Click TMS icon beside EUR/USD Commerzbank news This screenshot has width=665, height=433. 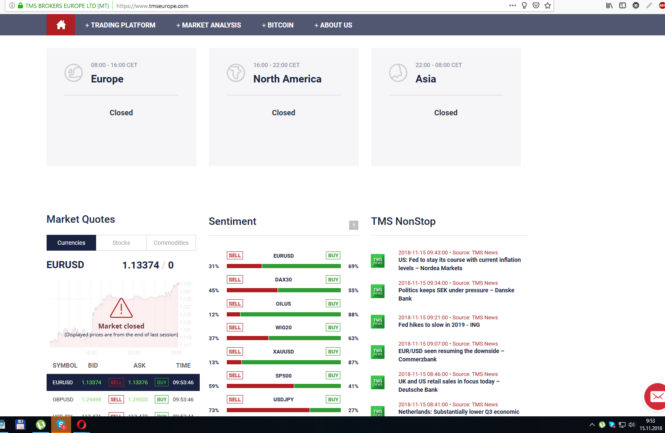377,352
